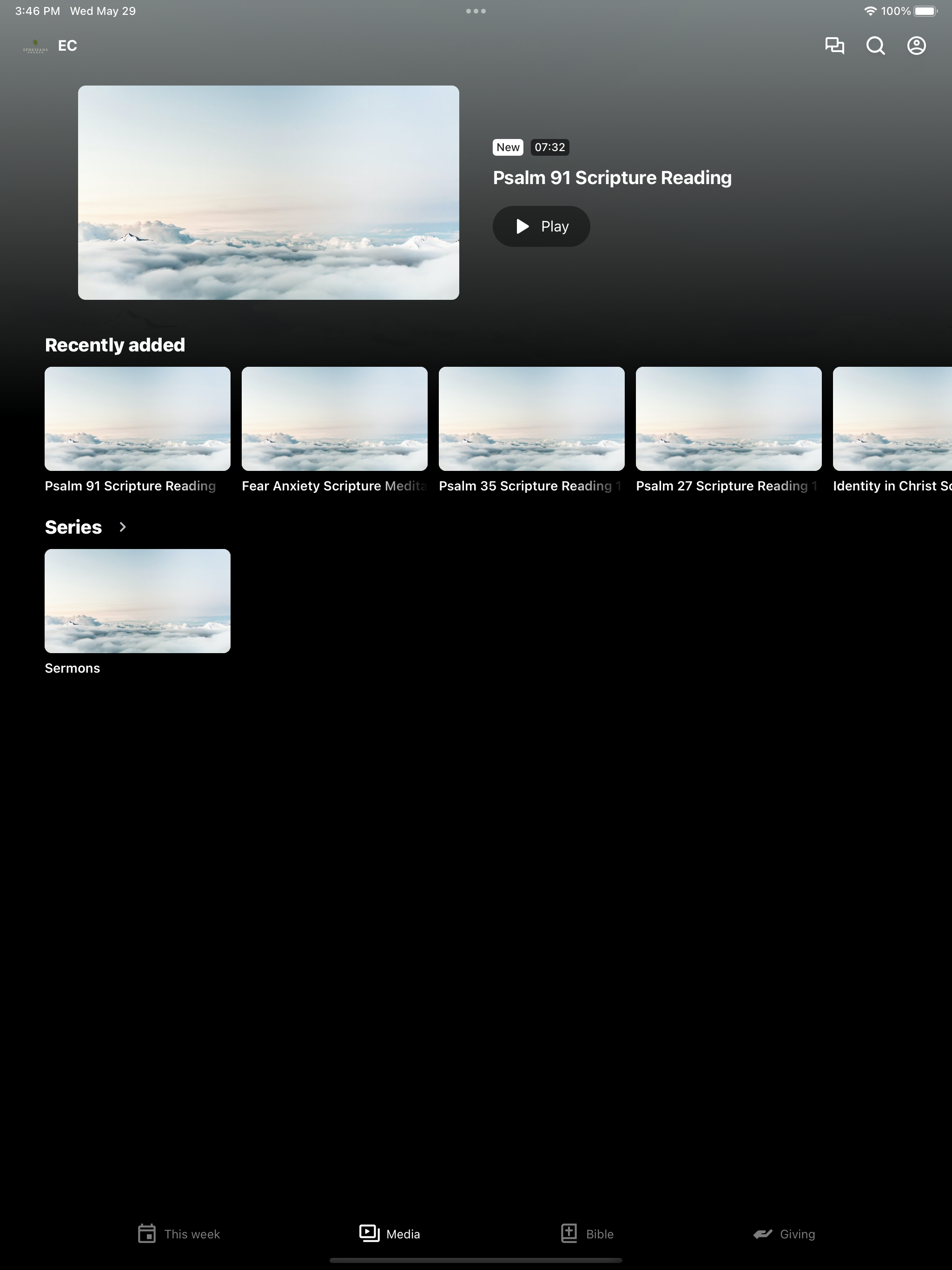Tap the battery status icon
This screenshot has width=952, height=1270.
(925, 11)
